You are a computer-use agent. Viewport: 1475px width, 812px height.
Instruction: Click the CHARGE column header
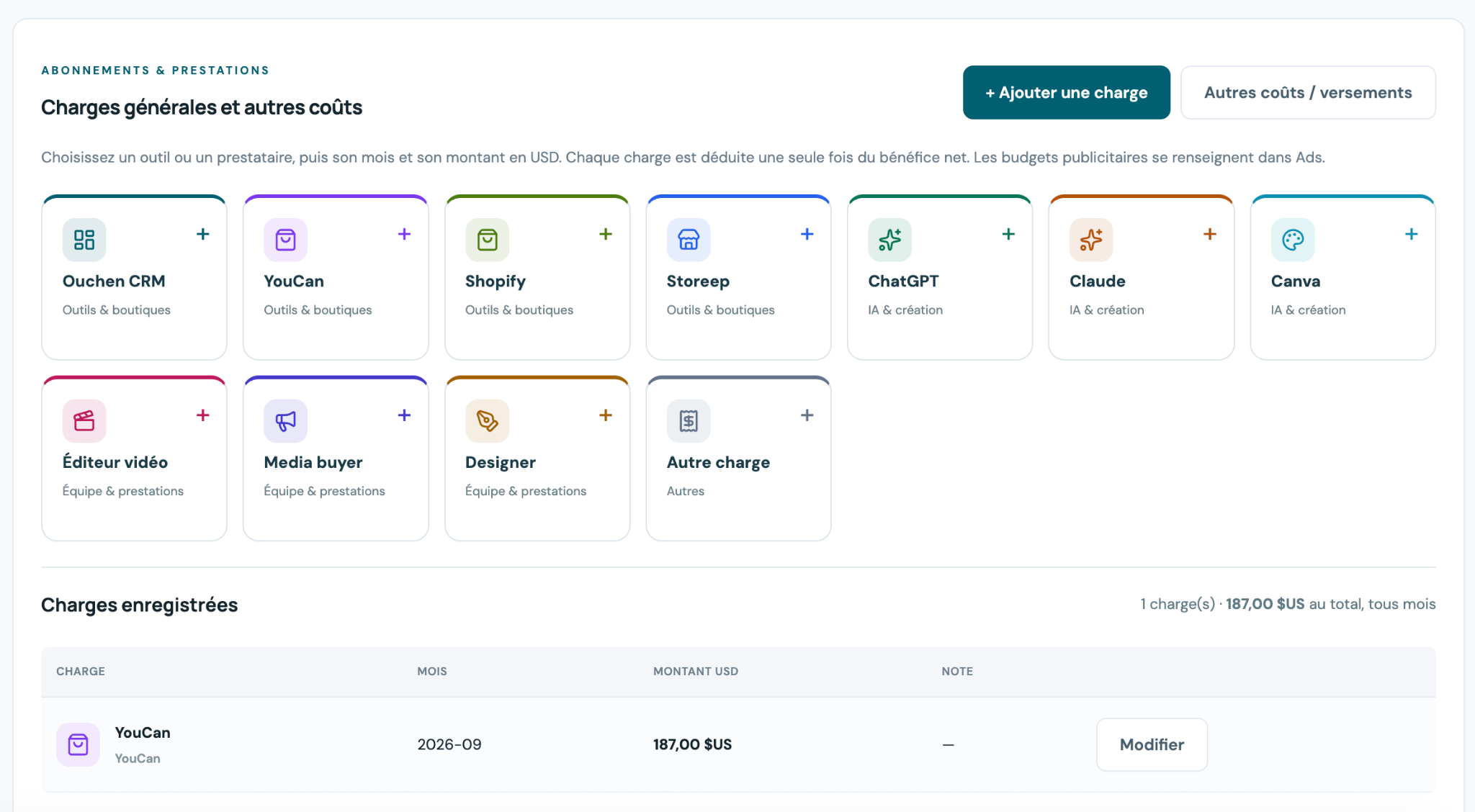[81, 671]
